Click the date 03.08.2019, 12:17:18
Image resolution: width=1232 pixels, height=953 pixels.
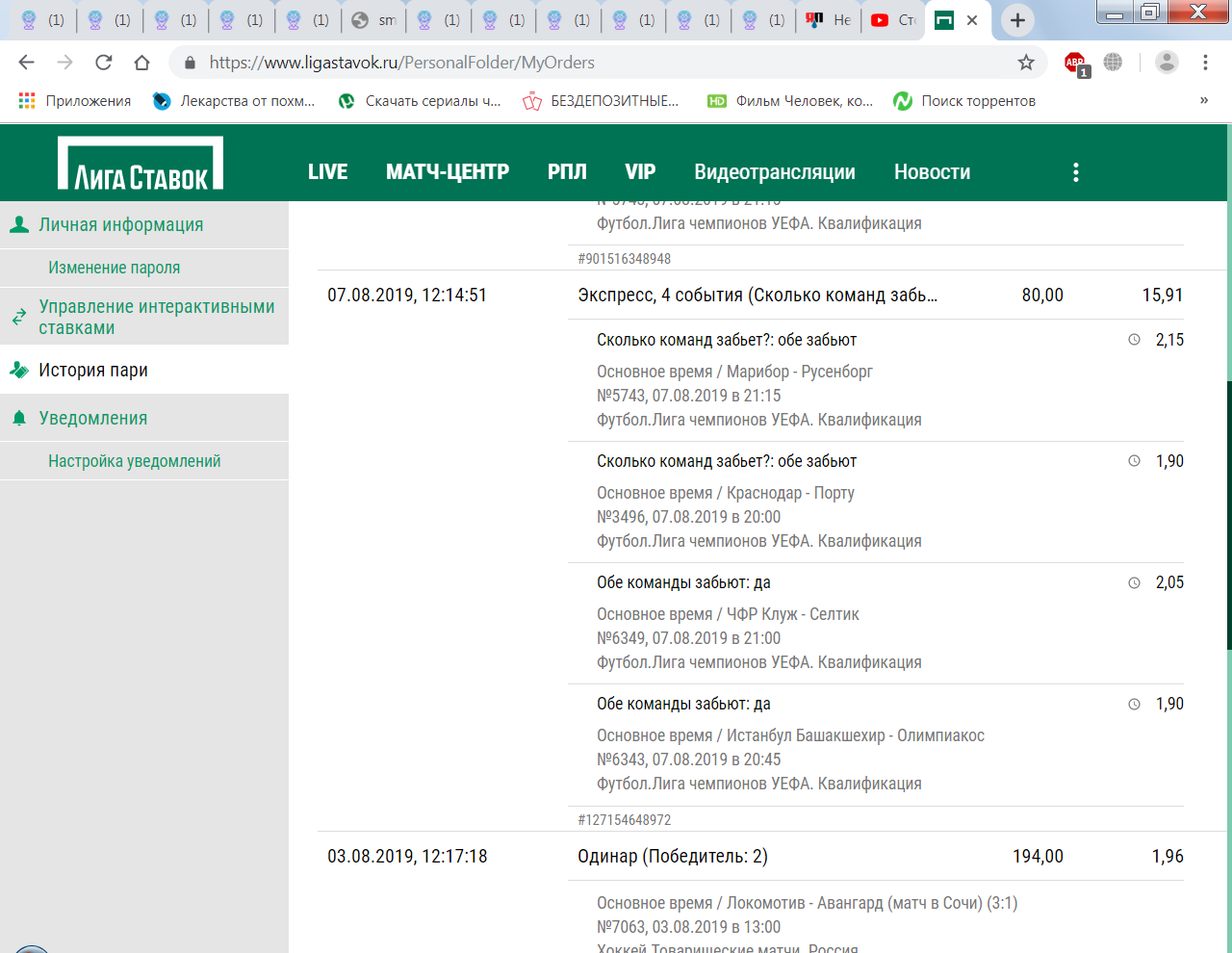(x=407, y=857)
